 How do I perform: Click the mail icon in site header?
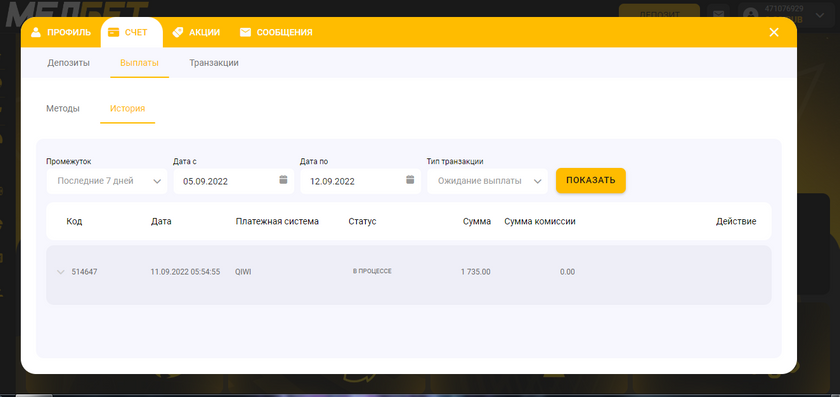718,14
